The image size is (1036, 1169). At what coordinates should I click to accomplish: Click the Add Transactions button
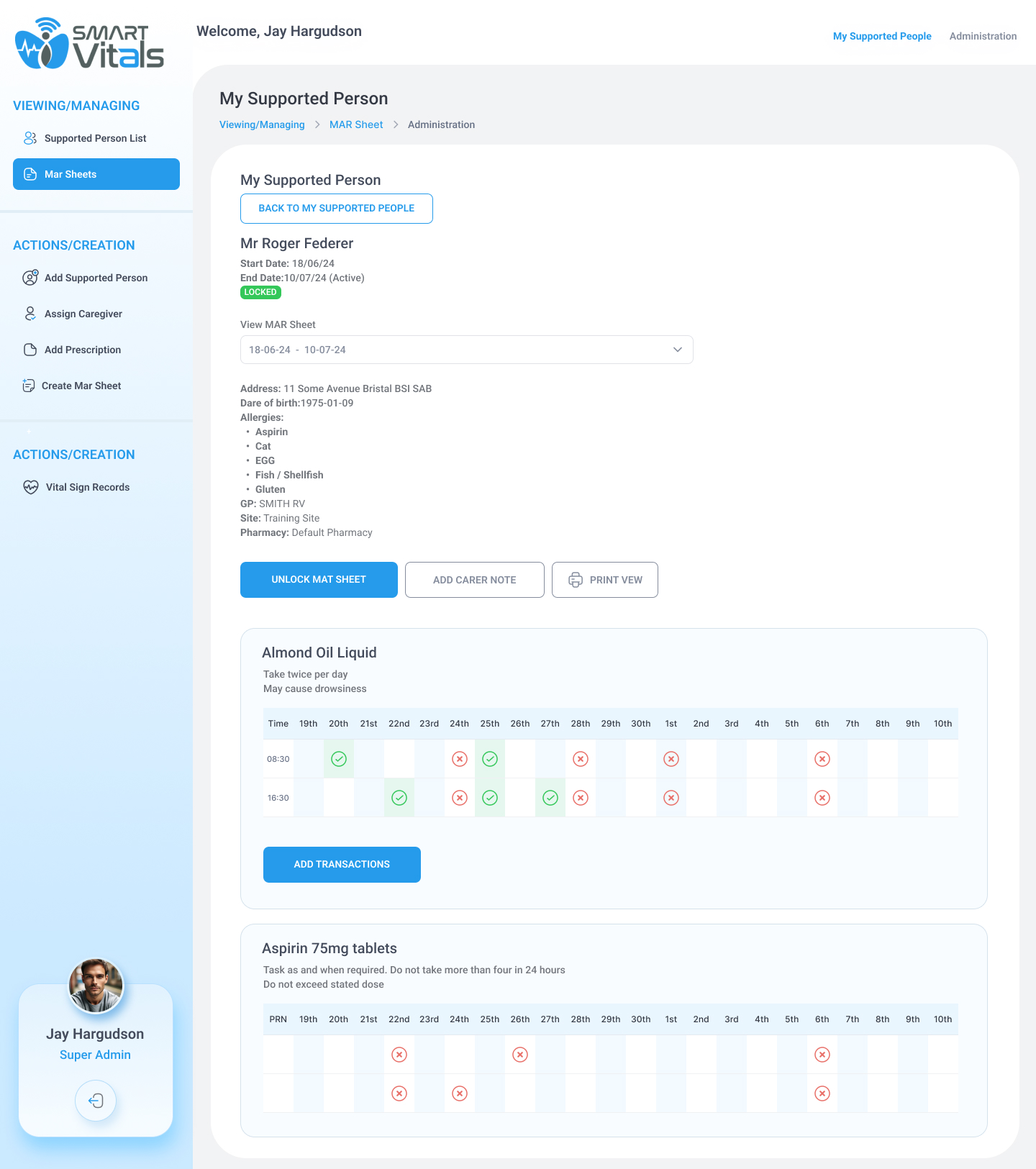click(342, 865)
